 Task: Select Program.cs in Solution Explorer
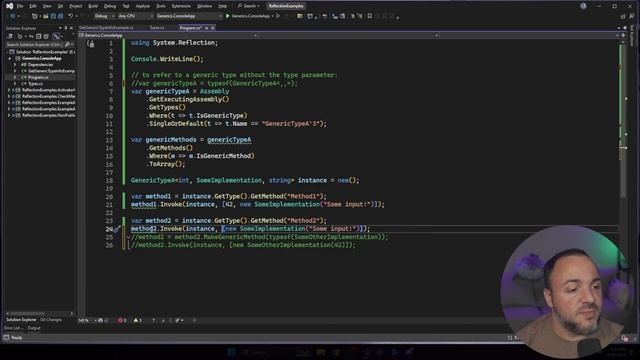[38, 77]
